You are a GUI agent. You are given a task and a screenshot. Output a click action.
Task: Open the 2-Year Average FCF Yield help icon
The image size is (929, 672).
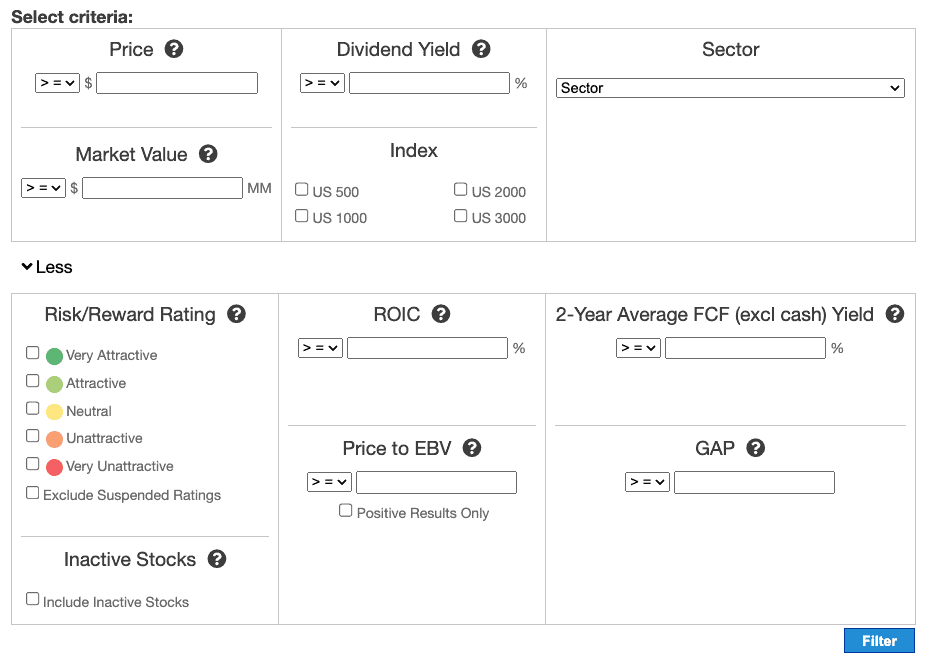tap(895, 314)
